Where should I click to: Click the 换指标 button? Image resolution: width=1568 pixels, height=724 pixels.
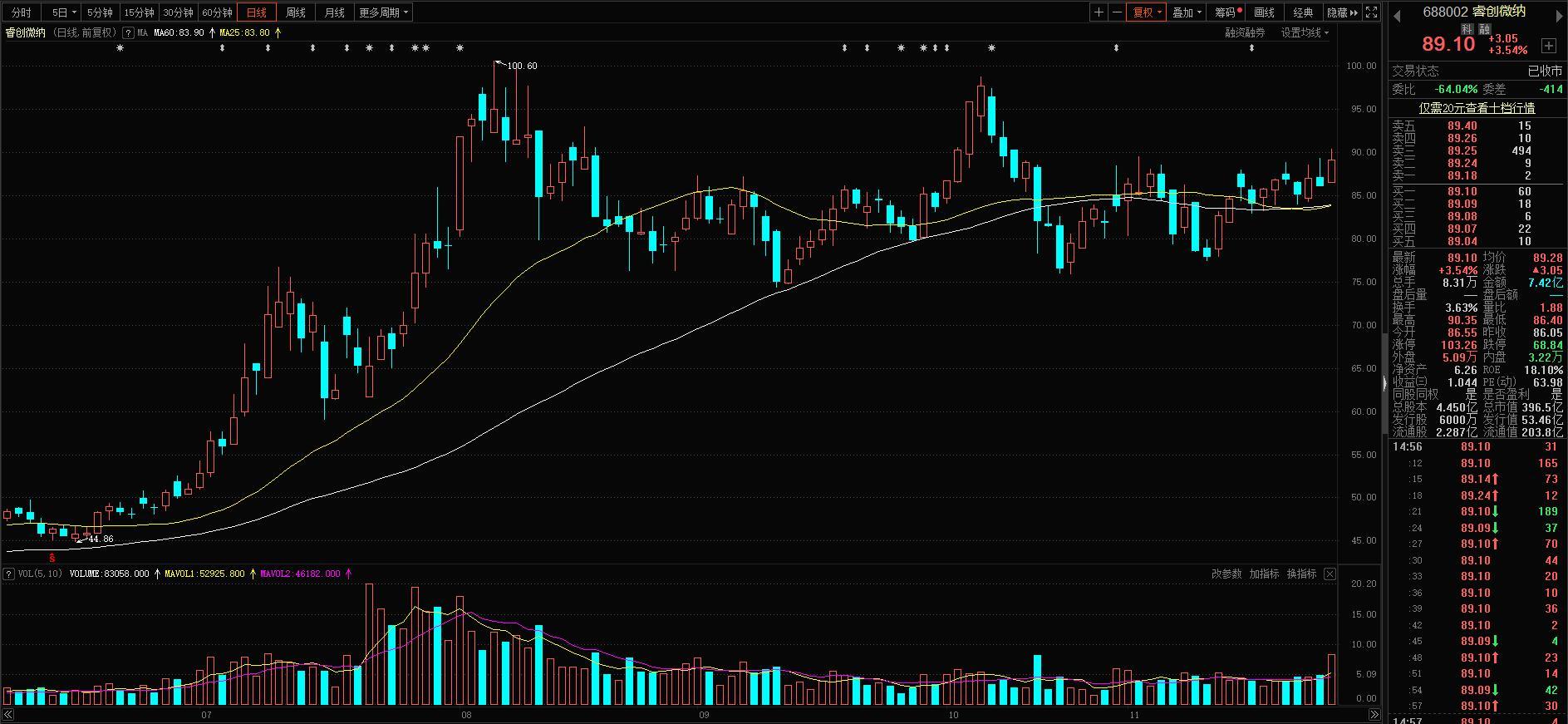1301,574
